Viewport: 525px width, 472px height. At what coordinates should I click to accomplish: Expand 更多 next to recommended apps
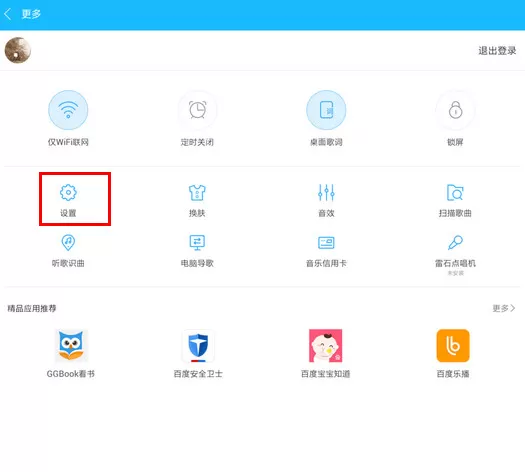pyautogui.click(x=504, y=308)
